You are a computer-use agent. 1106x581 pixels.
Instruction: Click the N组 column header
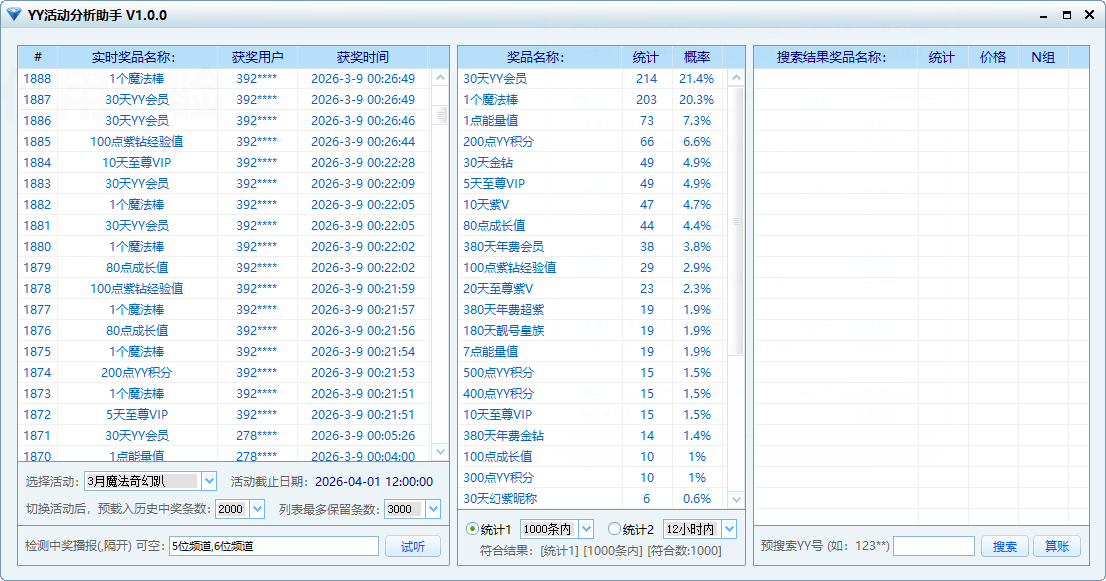[1043, 57]
